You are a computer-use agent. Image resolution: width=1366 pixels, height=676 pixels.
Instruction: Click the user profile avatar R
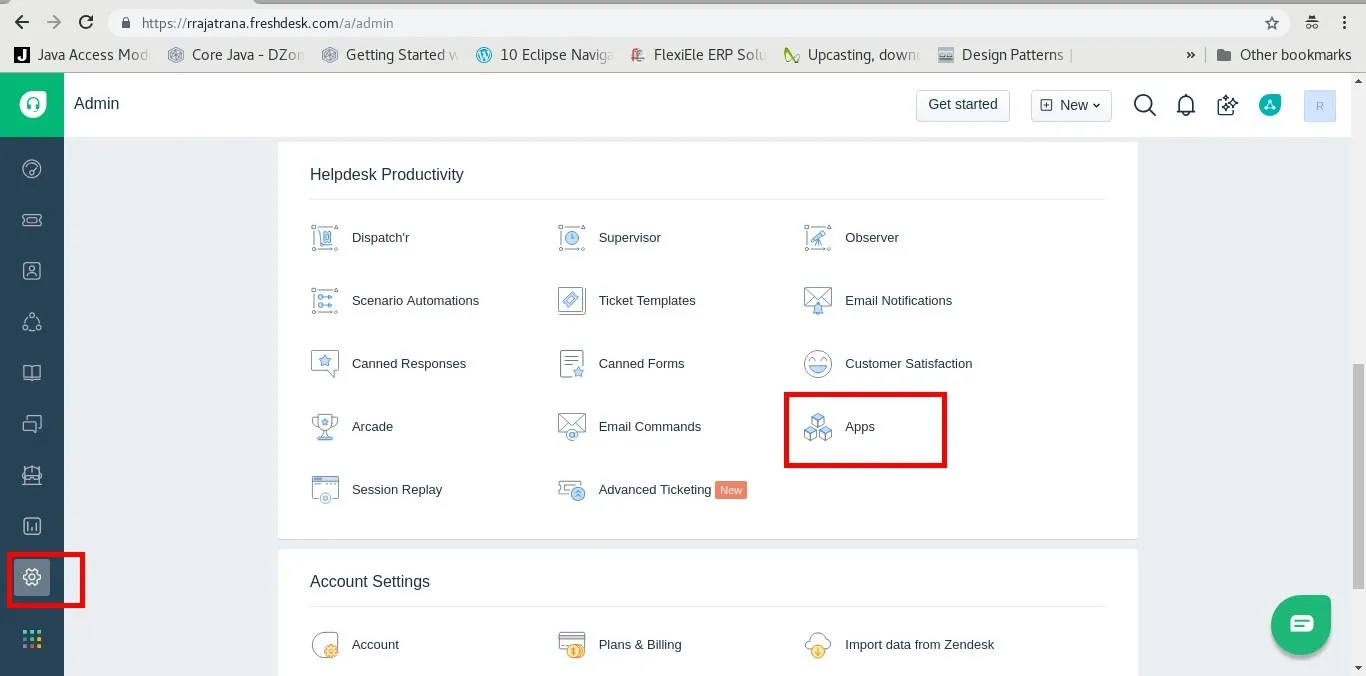click(1320, 106)
